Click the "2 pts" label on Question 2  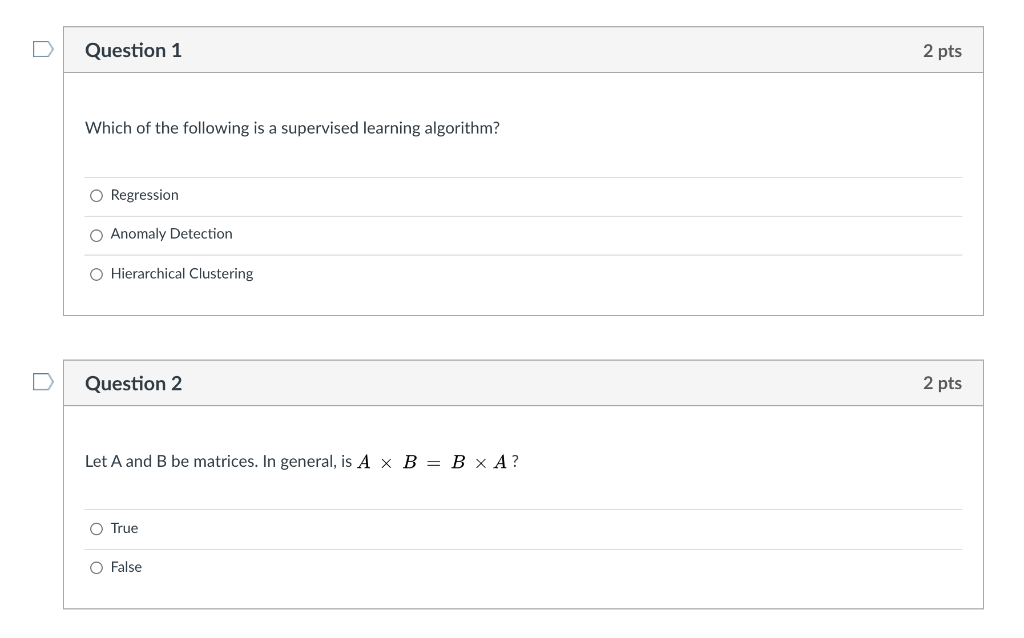pos(942,383)
